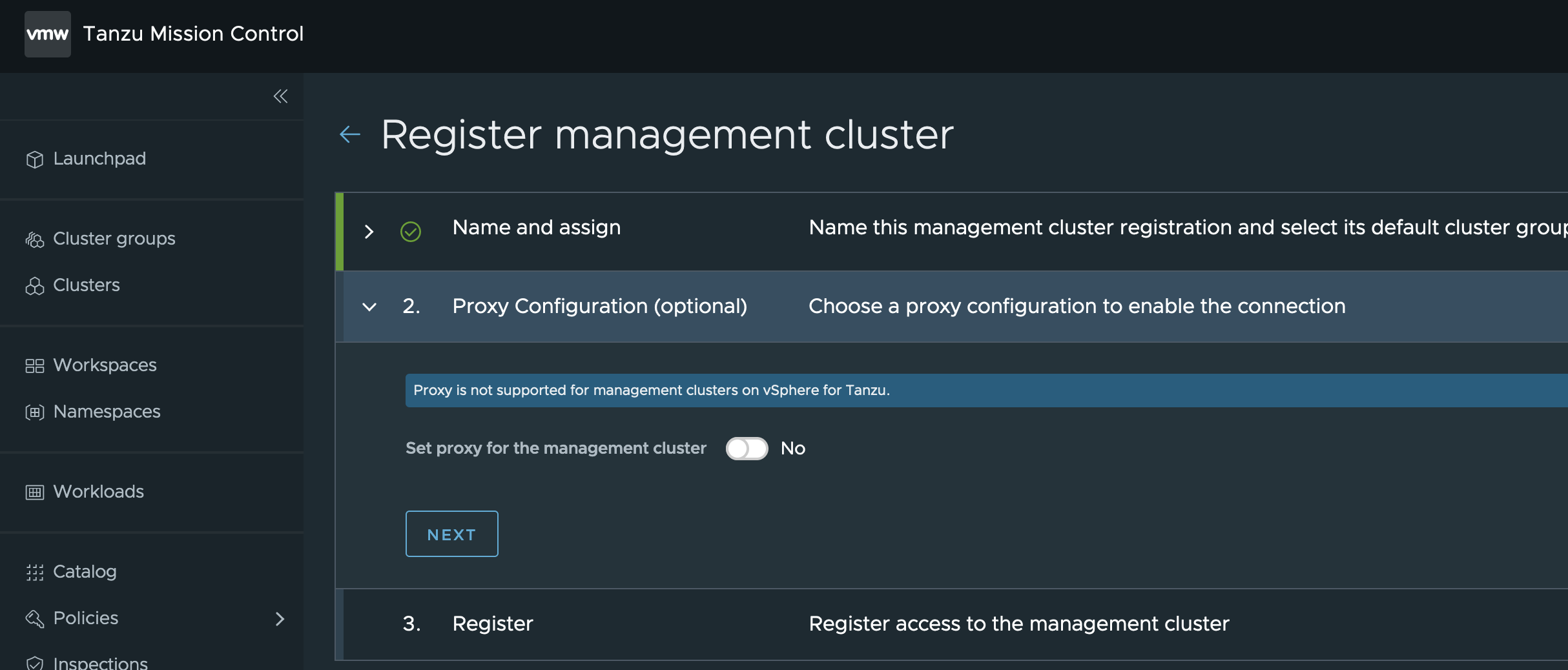Click the Policies gavel icon
The image size is (1568, 670).
35,618
